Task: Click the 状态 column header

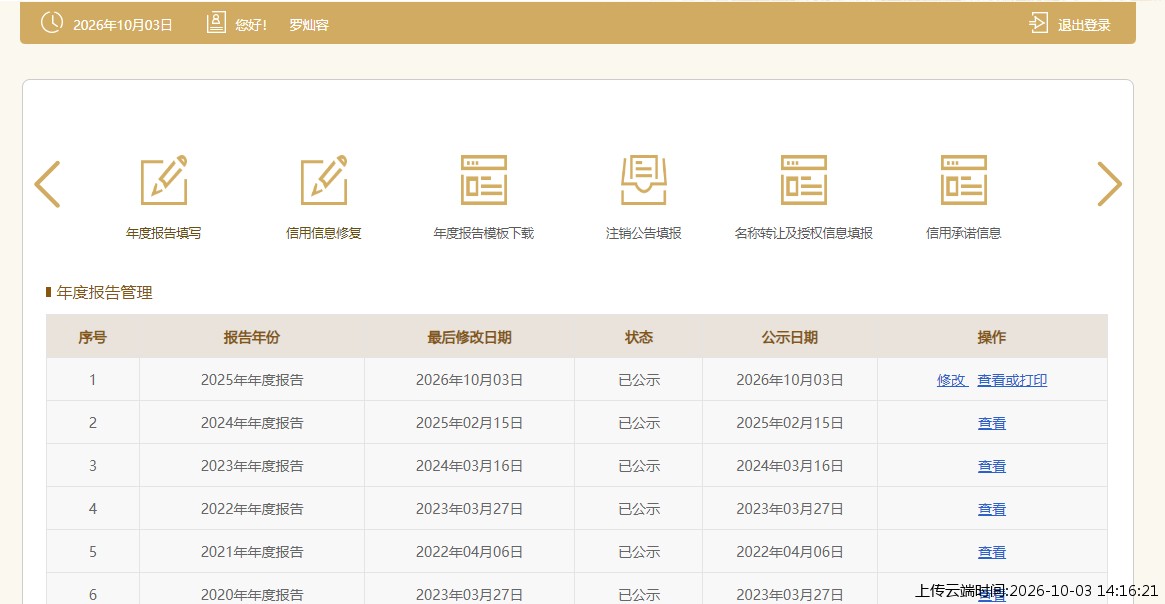Action: point(639,337)
